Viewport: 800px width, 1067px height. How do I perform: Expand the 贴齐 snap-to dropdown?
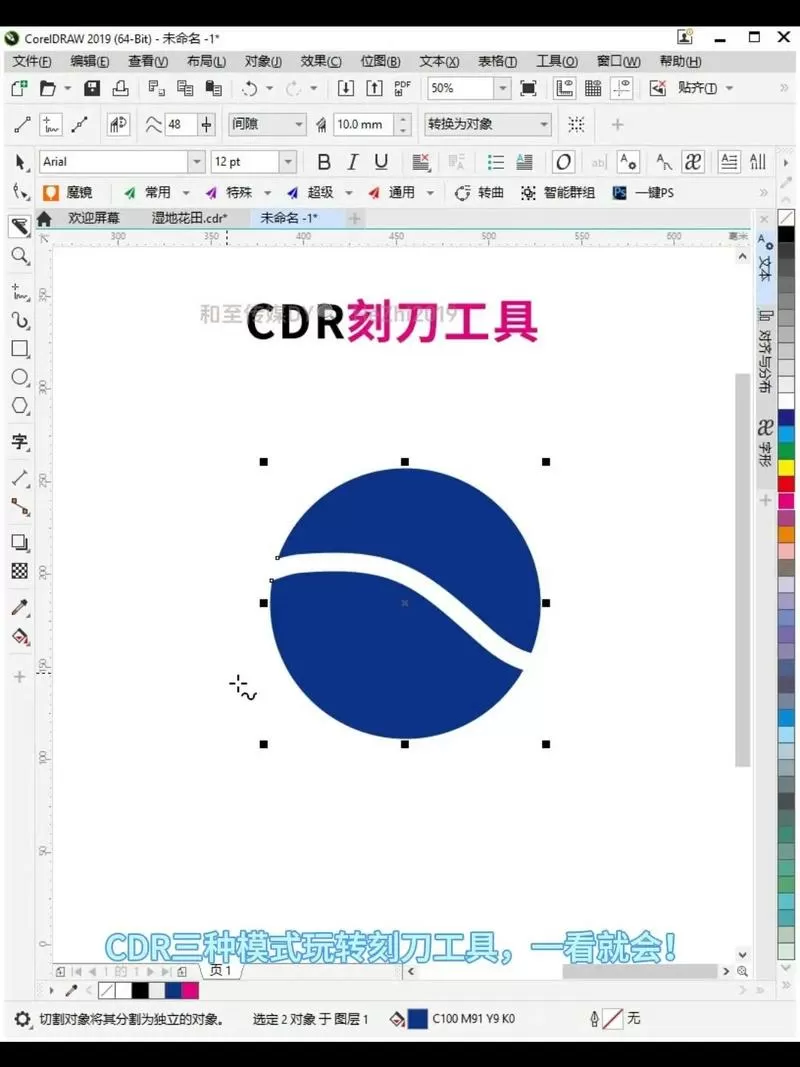pos(729,88)
